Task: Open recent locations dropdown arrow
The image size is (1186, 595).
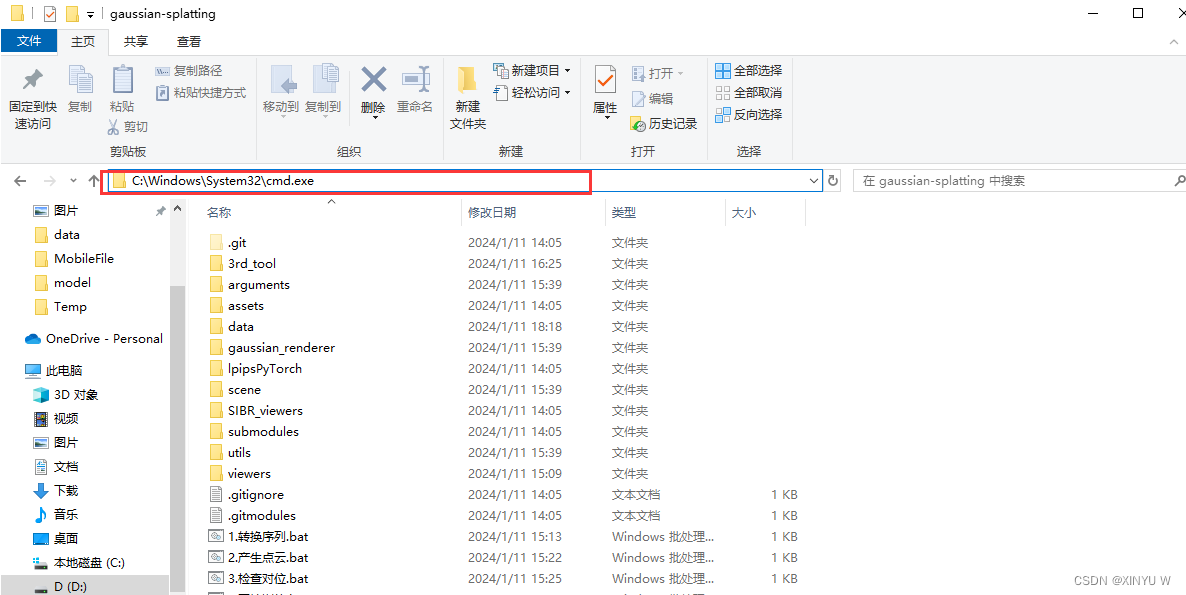Action: pyautogui.click(x=73, y=181)
